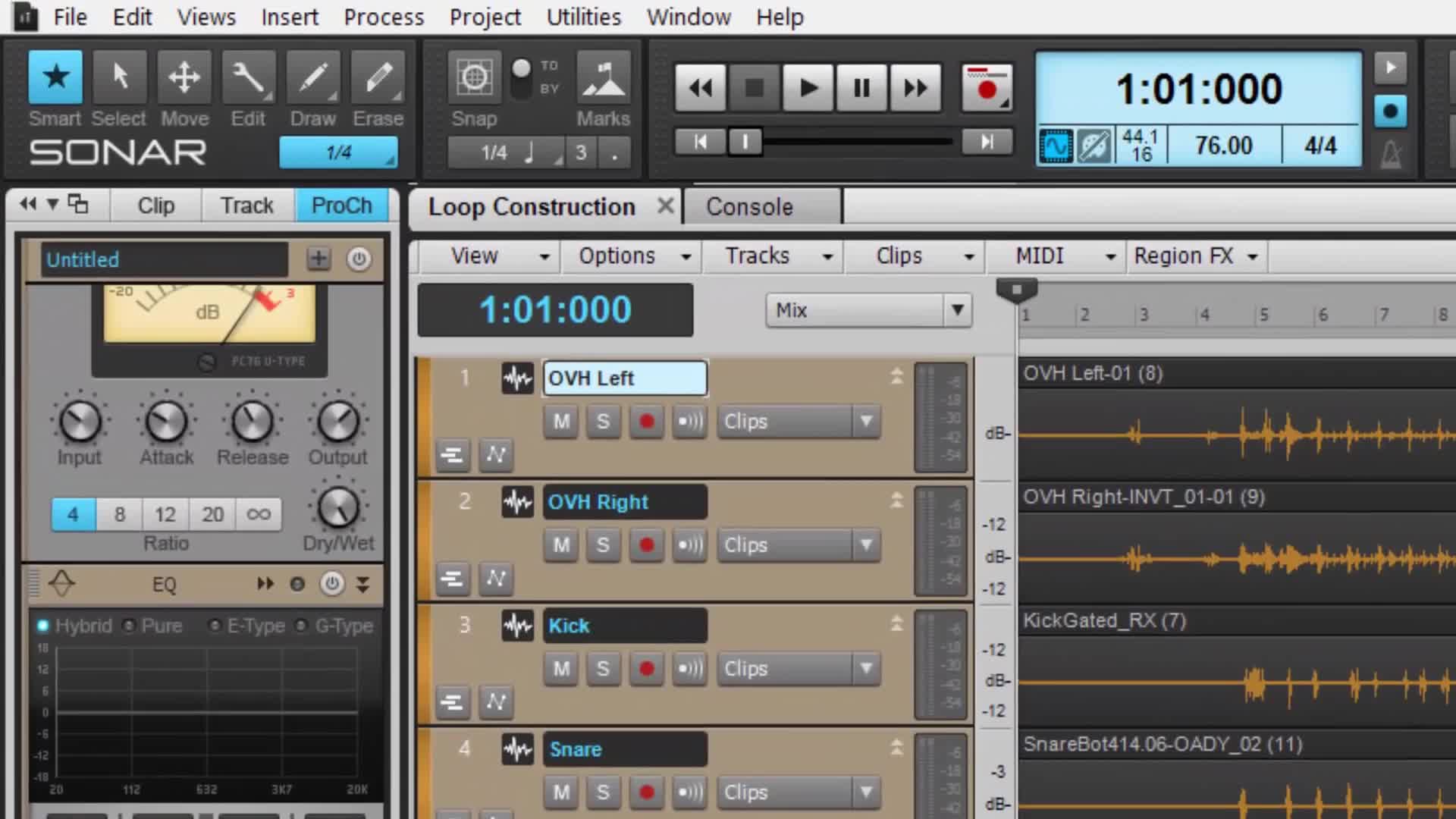Click the OVH Left track name field
This screenshot has height=819, width=1456.
click(624, 378)
